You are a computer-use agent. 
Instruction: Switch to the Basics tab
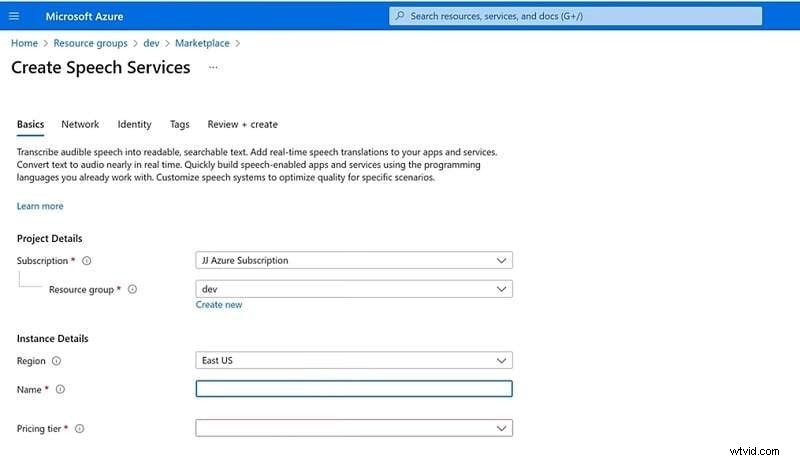30,124
